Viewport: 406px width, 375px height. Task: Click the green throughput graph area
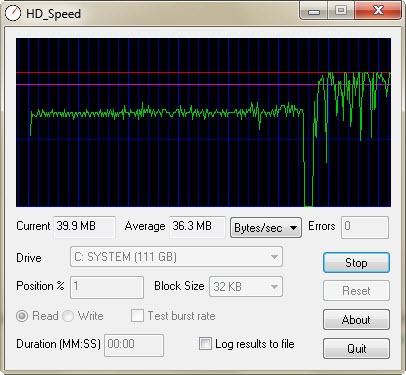click(203, 122)
